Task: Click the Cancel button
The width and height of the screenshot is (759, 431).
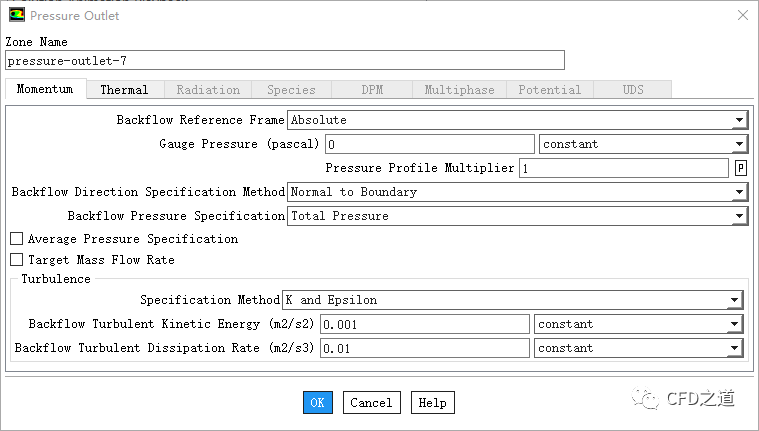Action: click(x=371, y=402)
